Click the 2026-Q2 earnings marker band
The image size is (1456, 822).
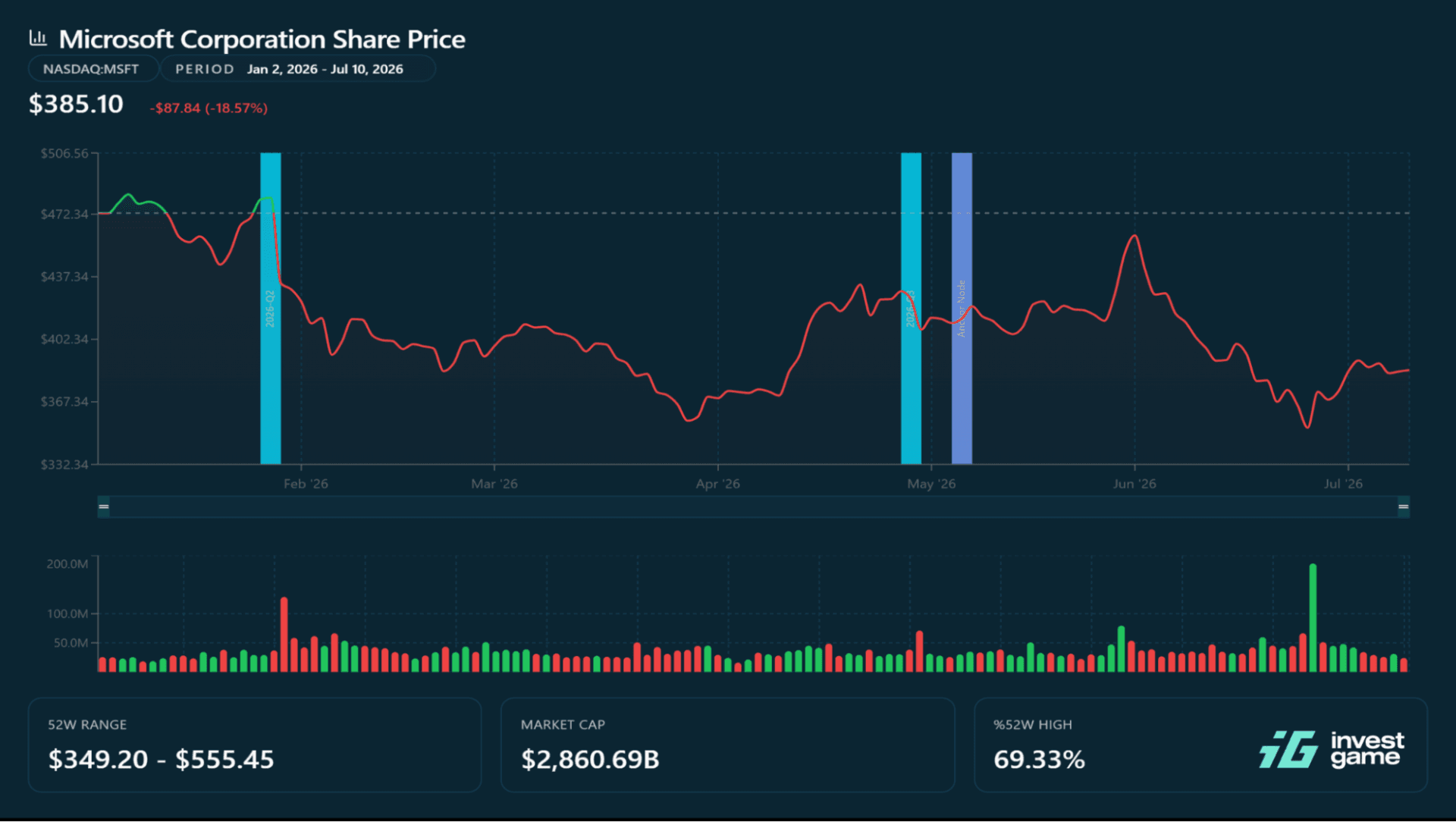tap(271, 308)
